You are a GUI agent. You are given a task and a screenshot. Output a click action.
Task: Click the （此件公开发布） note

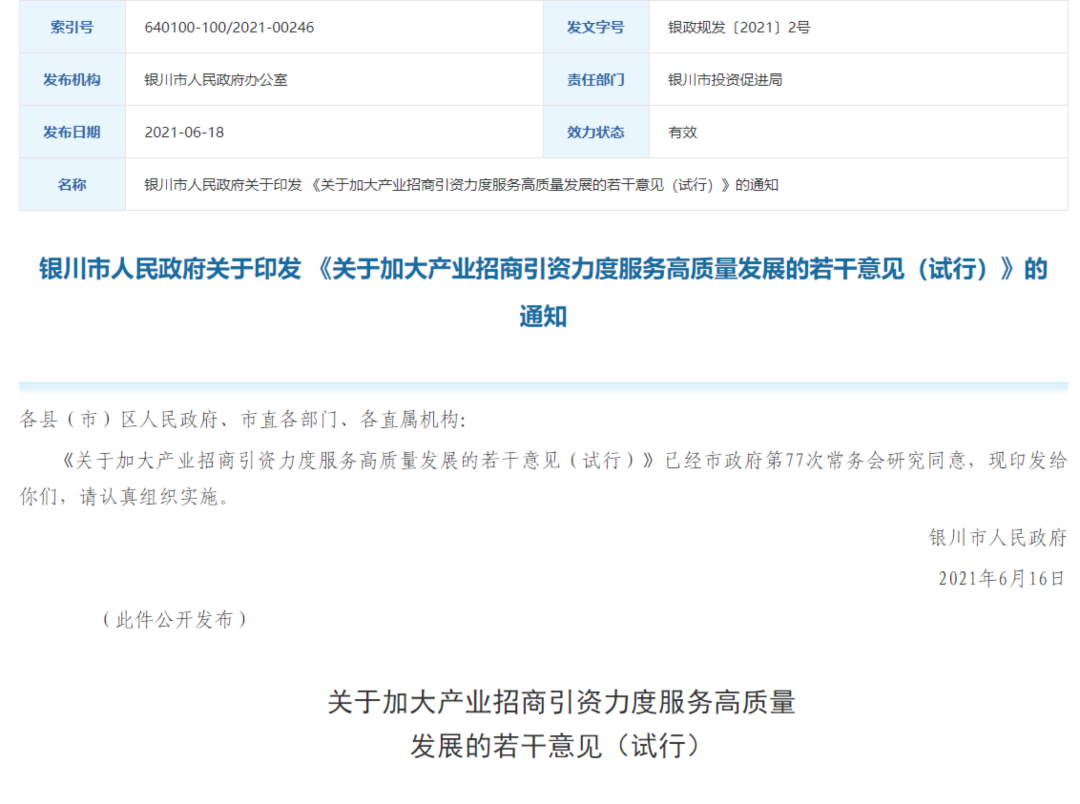174,620
